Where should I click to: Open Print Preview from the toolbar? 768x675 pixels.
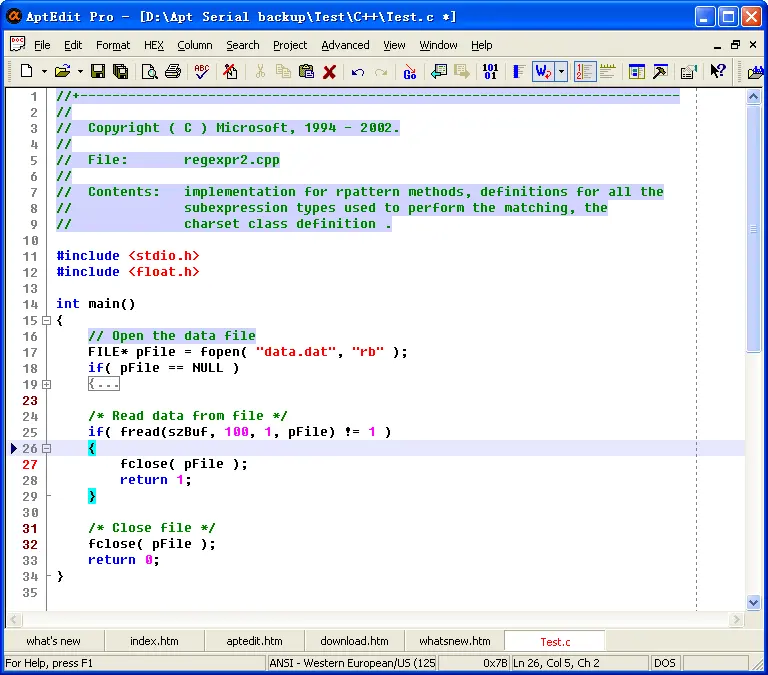click(x=150, y=72)
